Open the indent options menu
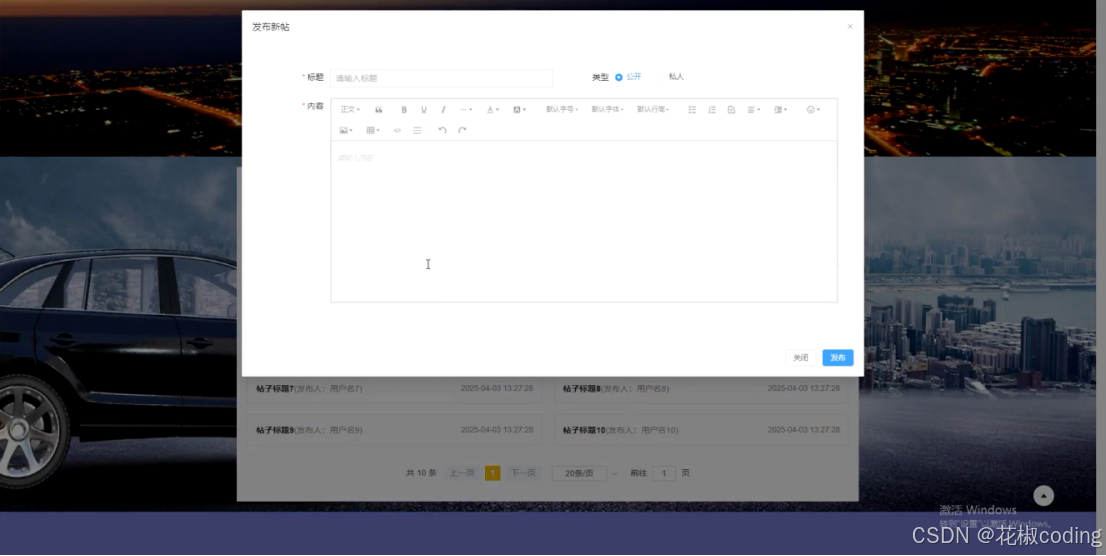Viewport: 1106px width, 556px height. (780, 109)
